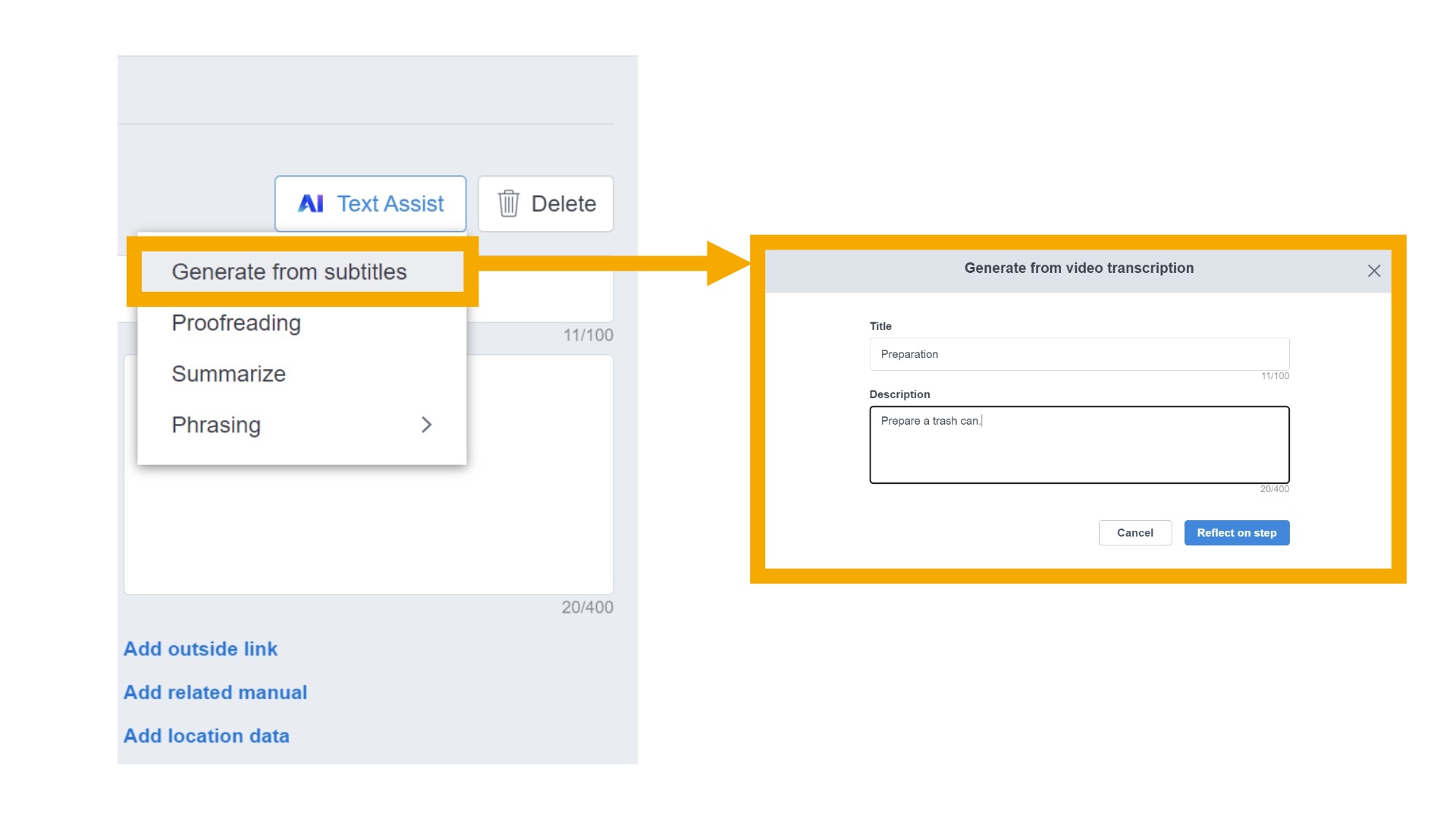
Task: Click the 20/400 character counter in left panel
Action: pos(587,607)
